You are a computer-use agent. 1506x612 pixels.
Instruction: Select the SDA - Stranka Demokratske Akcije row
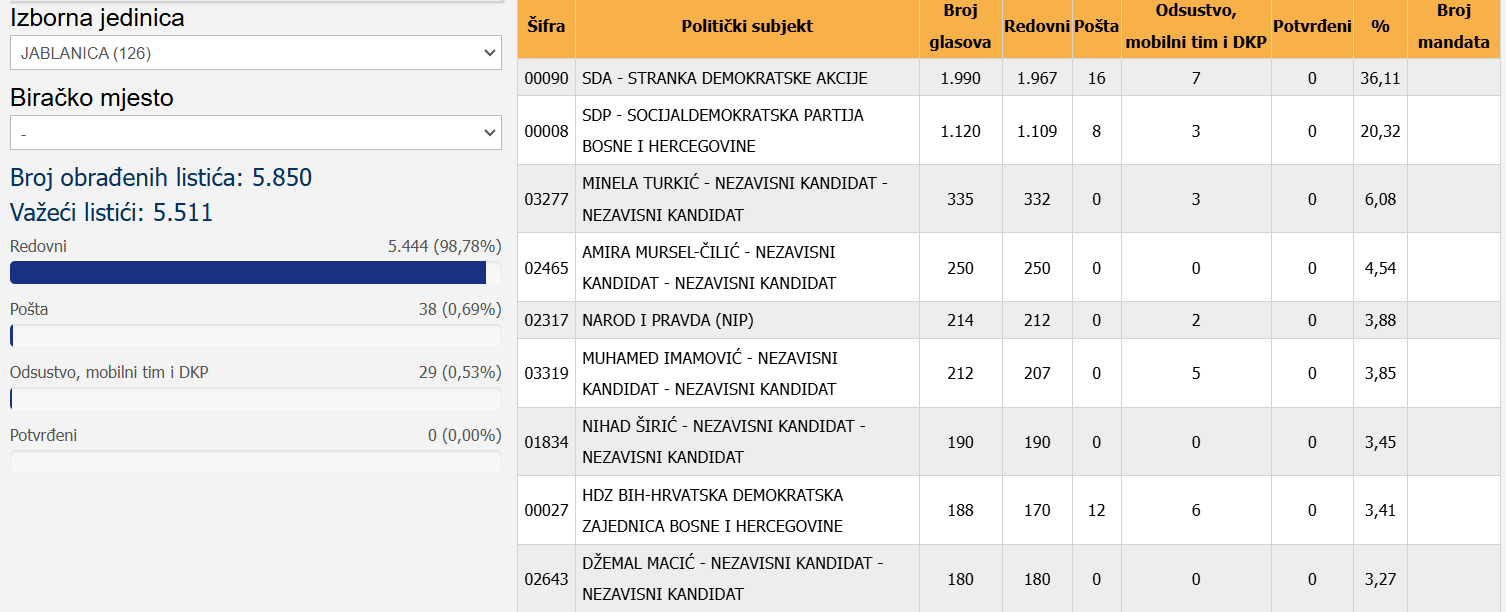724,78
